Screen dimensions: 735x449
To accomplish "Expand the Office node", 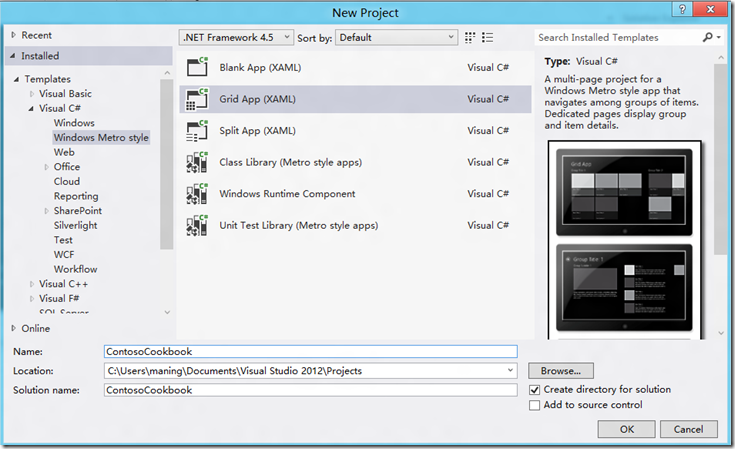I will point(46,167).
